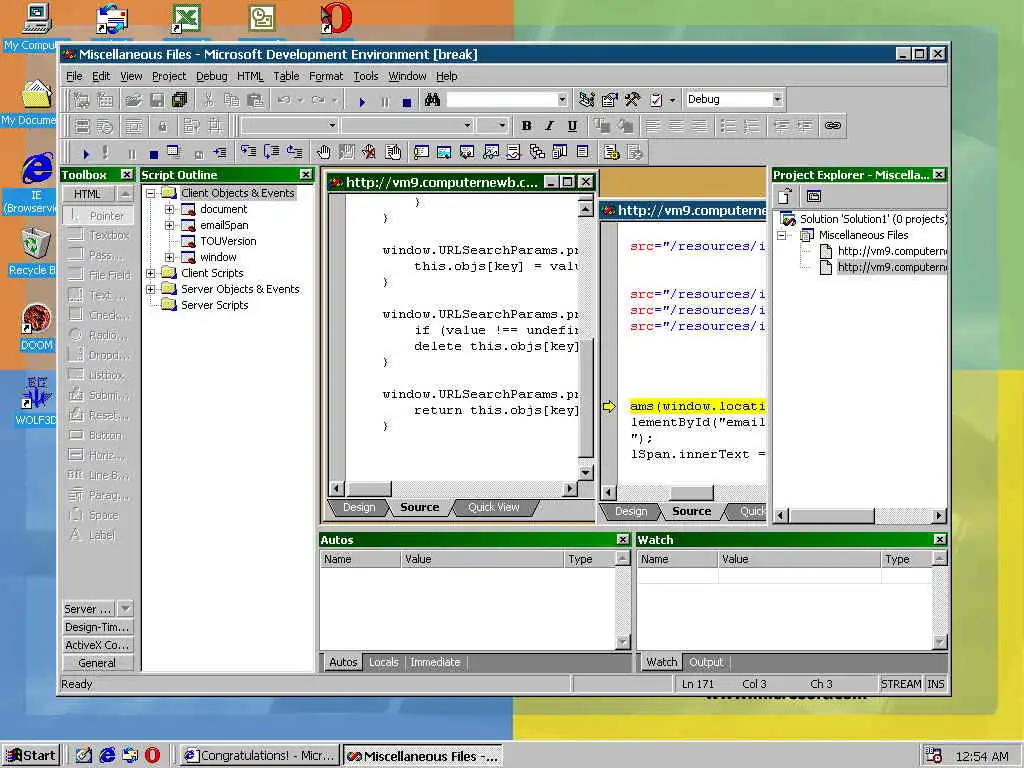Open the ActiveX Controls Toolbox tab
This screenshot has height=768, width=1024.
tap(97, 645)
